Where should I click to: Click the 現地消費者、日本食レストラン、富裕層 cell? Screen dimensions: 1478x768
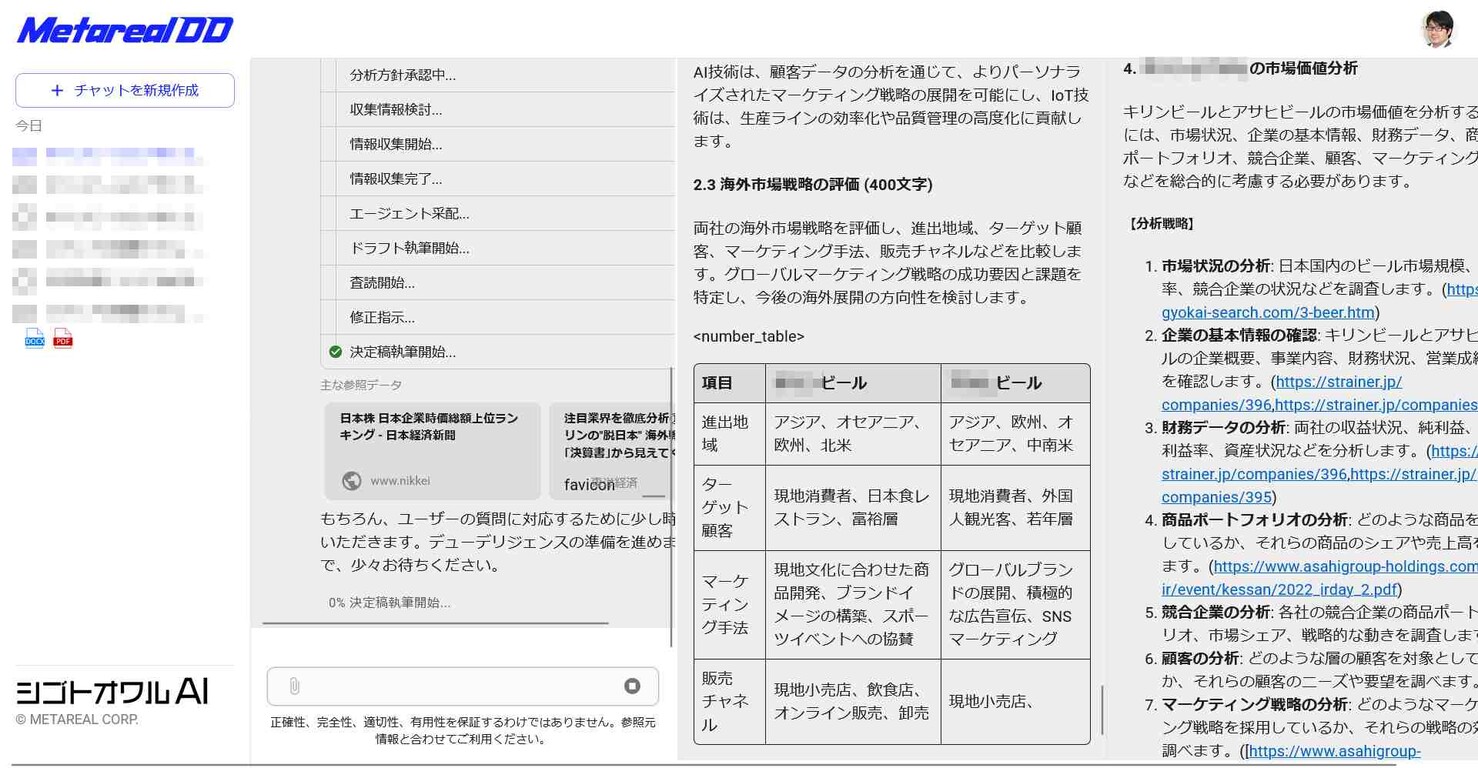[852, 507]
